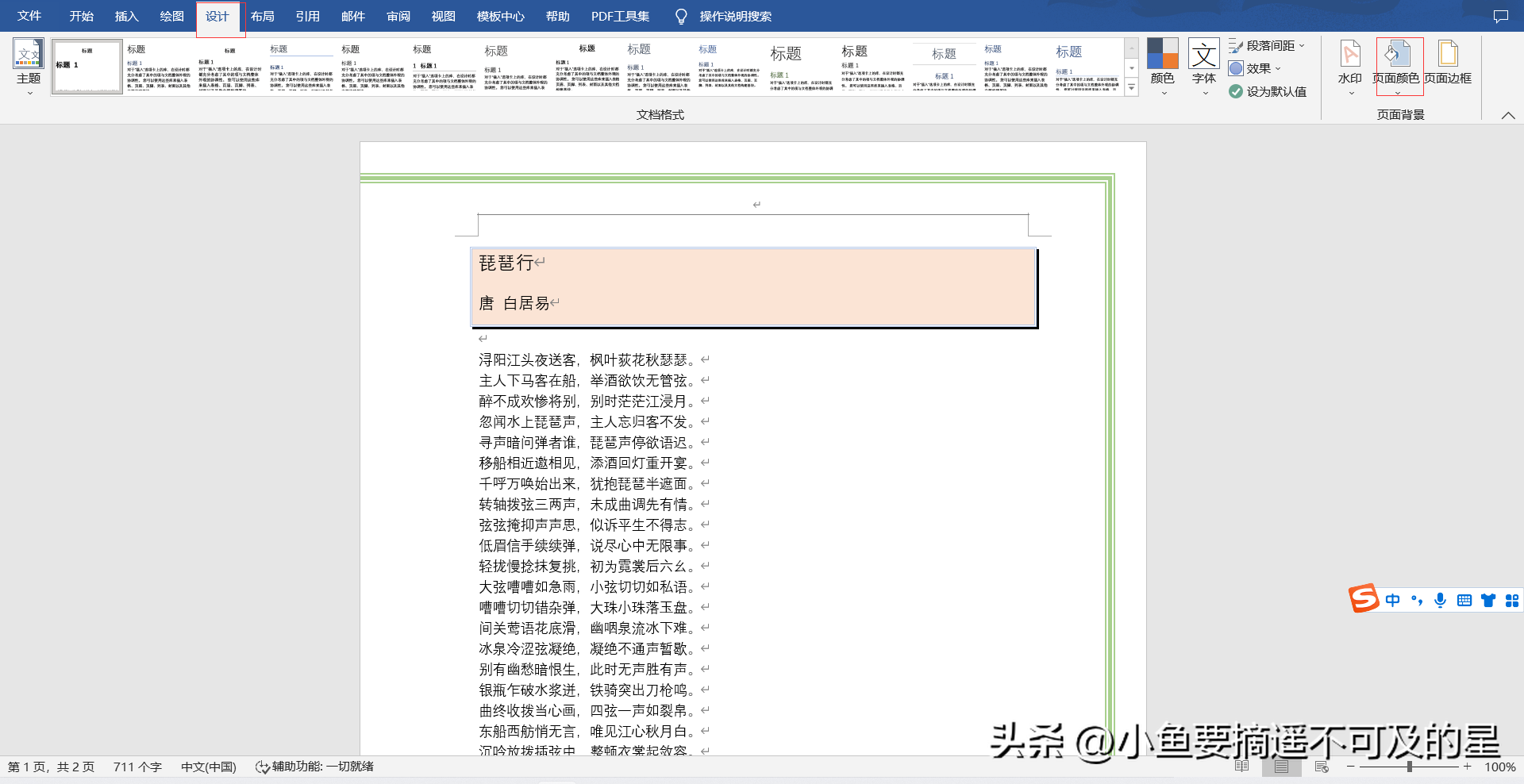The image size is (1524, 784).
Task: Click the Sogou S input method logo
Action: click(1364, 599)
